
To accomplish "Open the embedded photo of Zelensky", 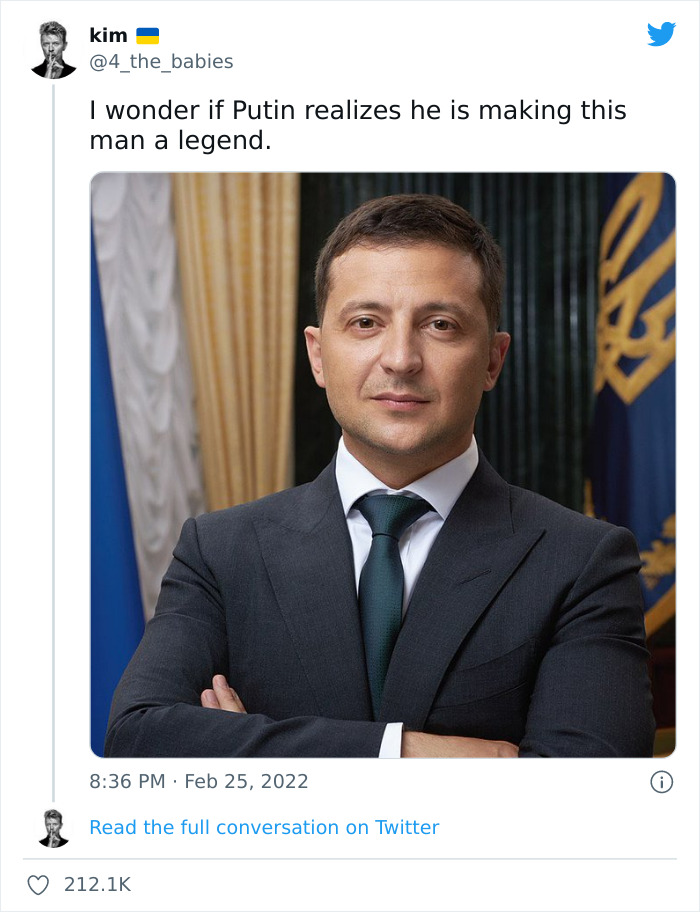I will pyautogui.click(x=383, y=466).
